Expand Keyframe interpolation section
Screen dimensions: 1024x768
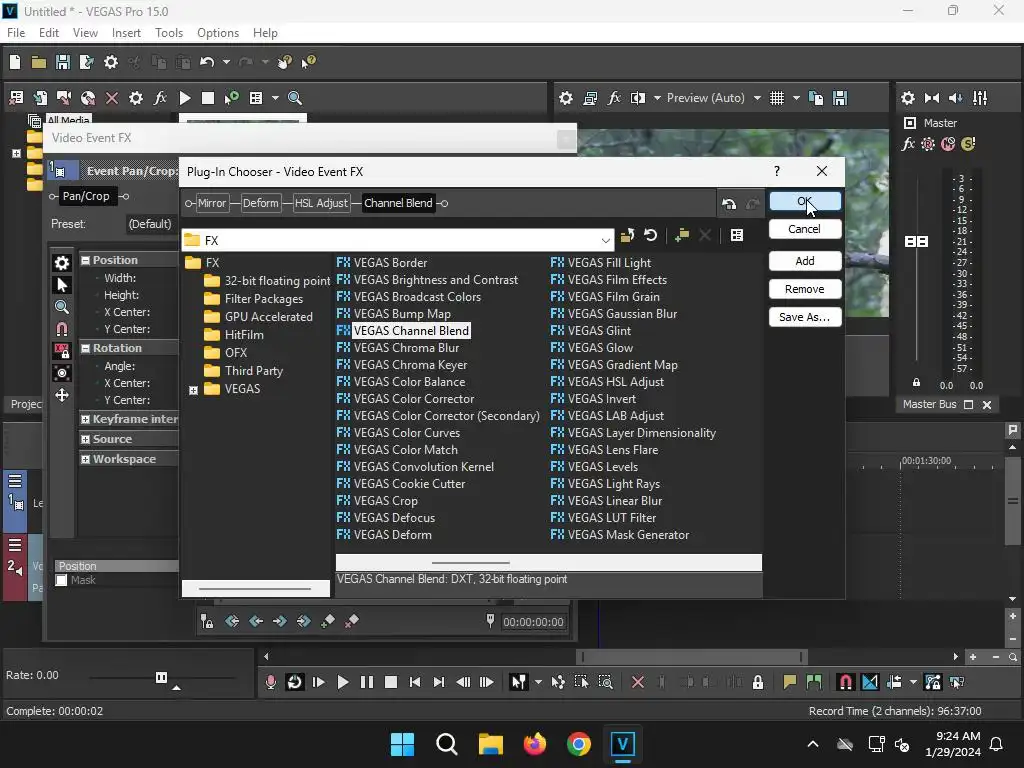coord(85,419)
